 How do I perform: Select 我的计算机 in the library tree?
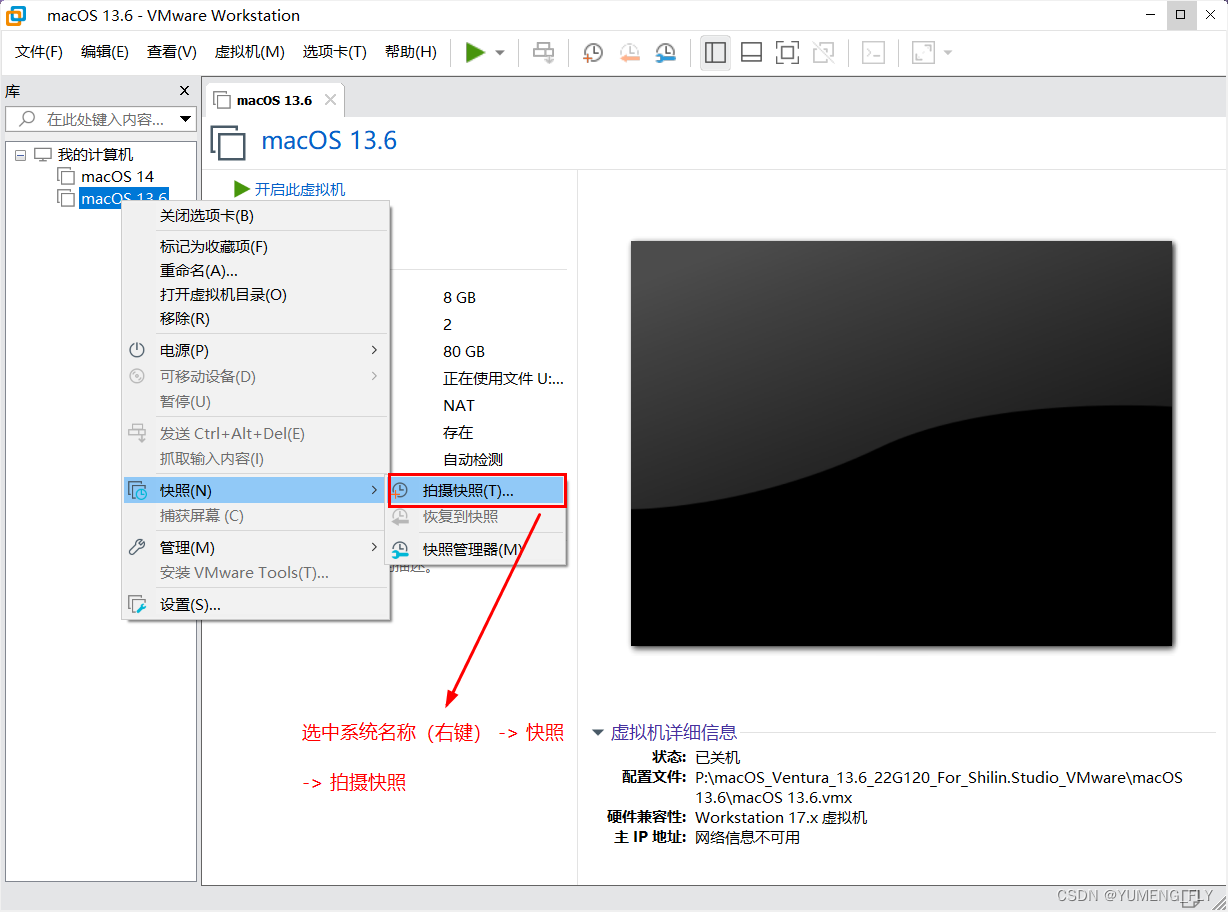pos(95,155)
